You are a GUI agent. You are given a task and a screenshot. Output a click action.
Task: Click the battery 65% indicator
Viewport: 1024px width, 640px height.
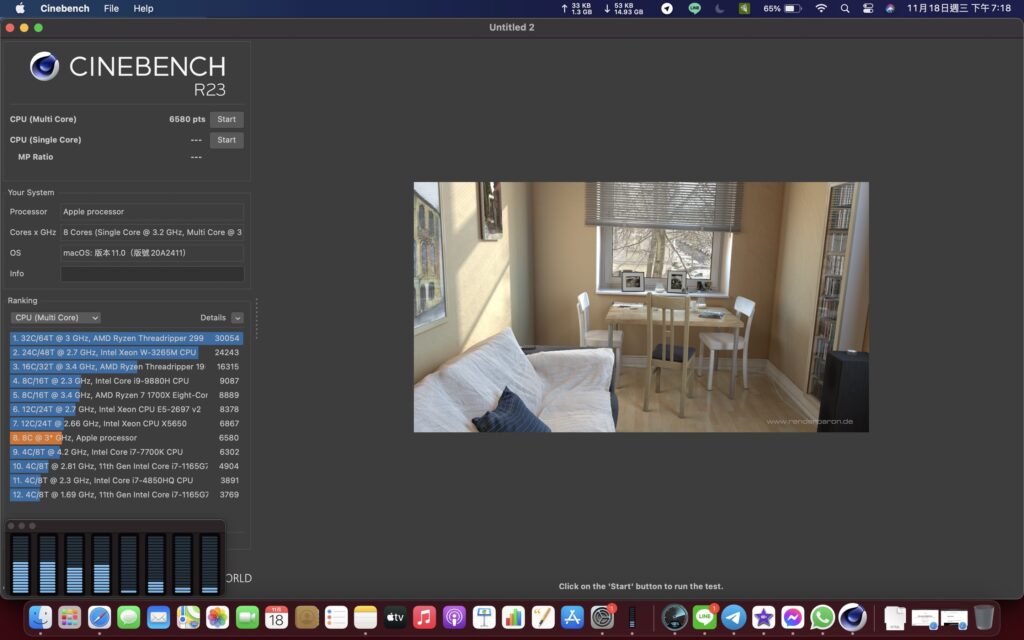[x=782, y=8]
